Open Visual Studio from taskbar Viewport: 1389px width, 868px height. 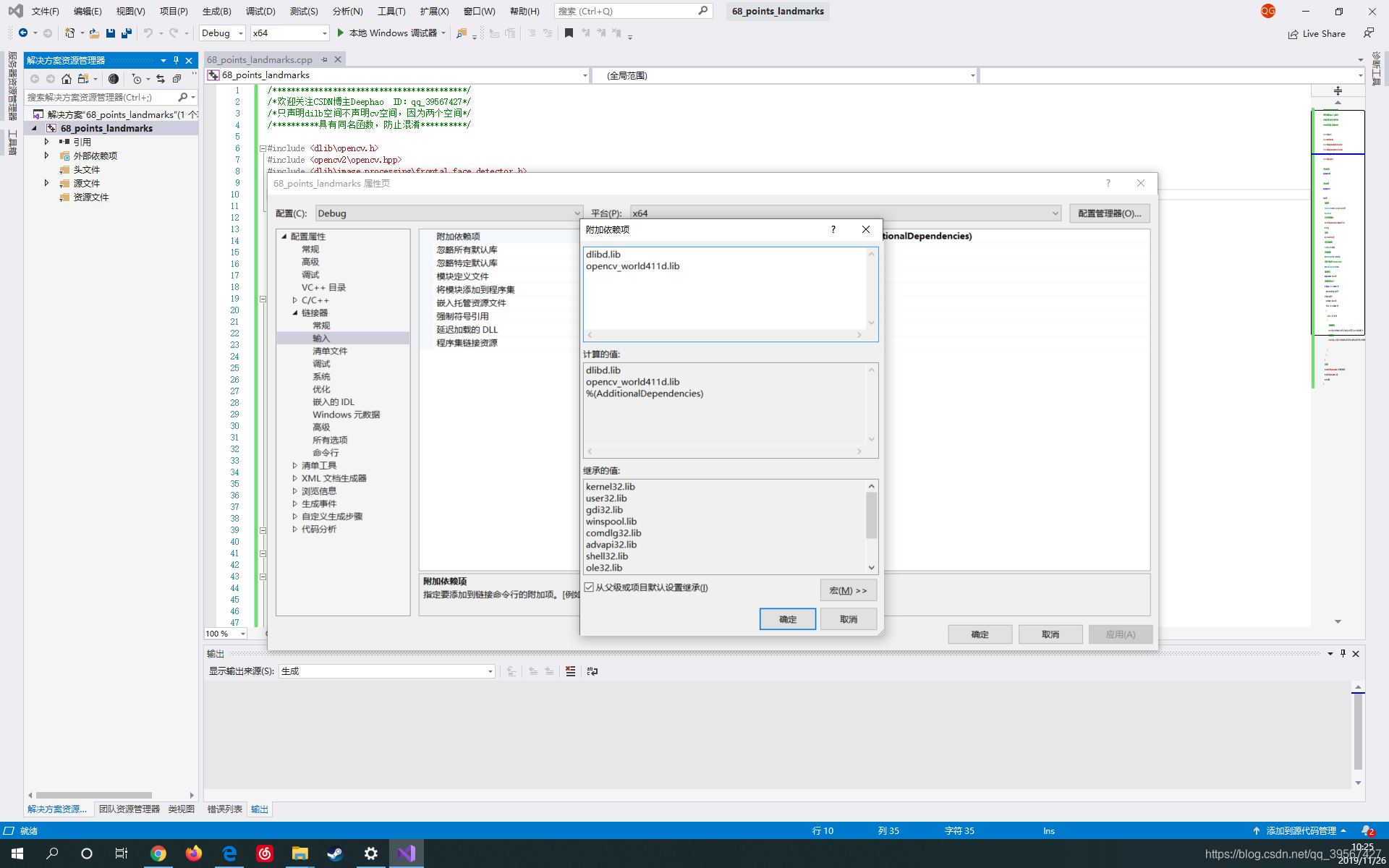(406, 854)
